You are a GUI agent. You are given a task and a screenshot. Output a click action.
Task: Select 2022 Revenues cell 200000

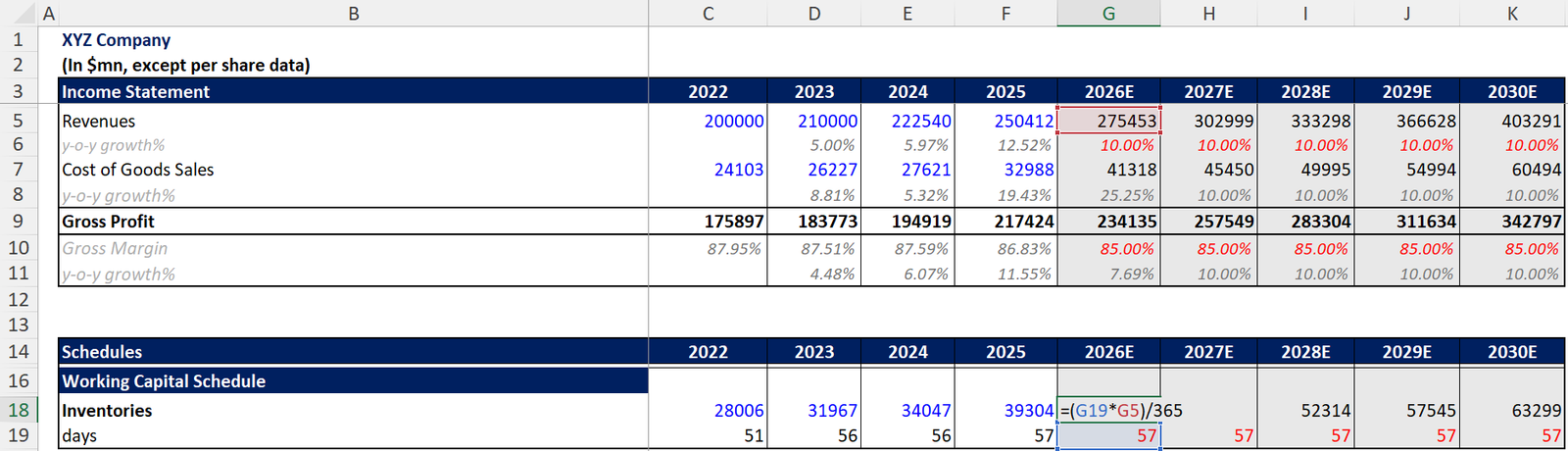(708, 121)
